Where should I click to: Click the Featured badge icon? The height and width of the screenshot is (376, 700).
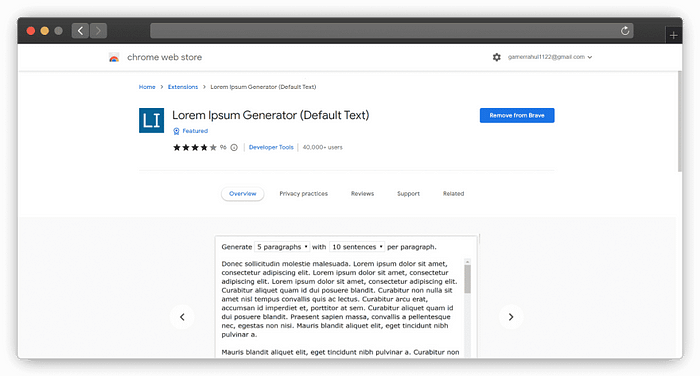[x=176, y=131]
